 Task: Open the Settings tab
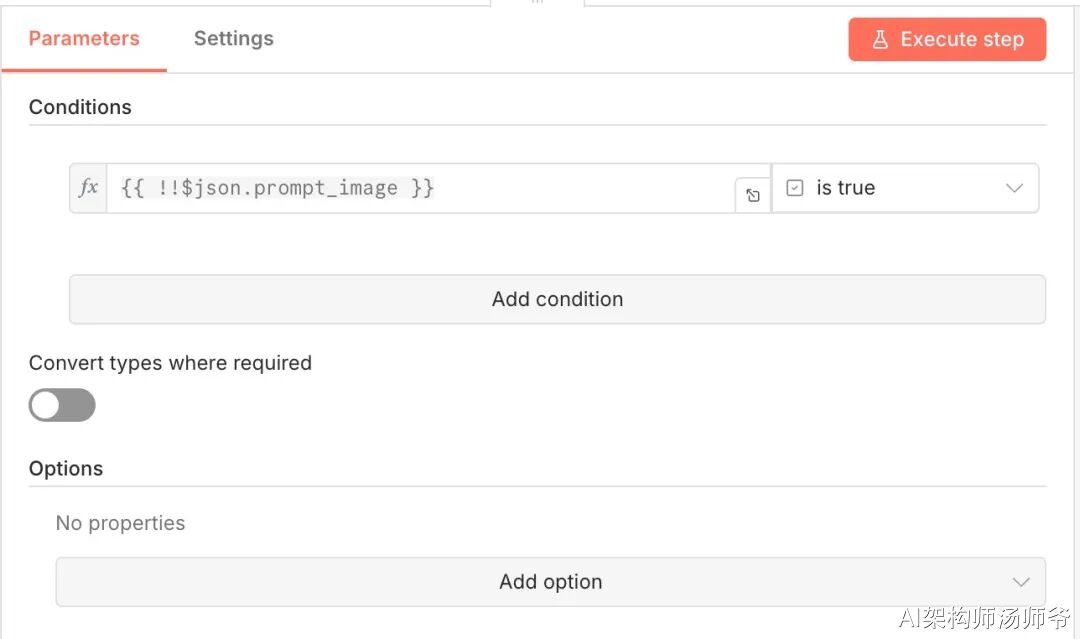point(233,39)
